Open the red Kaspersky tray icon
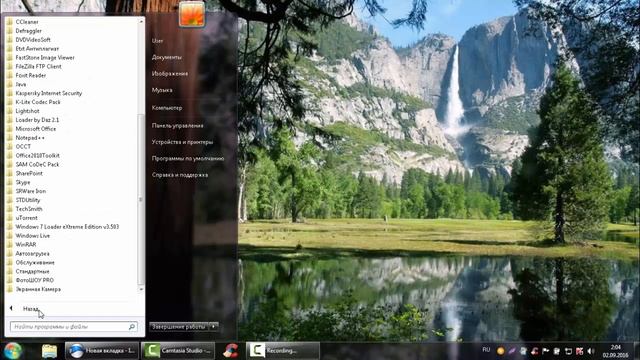Screen dimensions: 640x360 pos(579,351)
